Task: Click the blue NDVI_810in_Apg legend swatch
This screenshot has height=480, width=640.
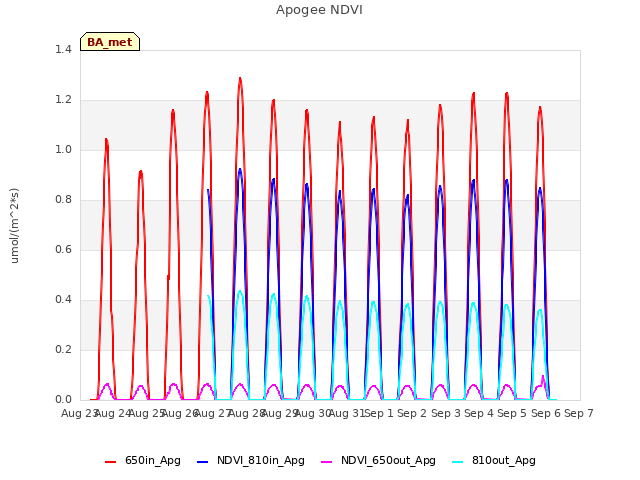Action: click(202, 462)
